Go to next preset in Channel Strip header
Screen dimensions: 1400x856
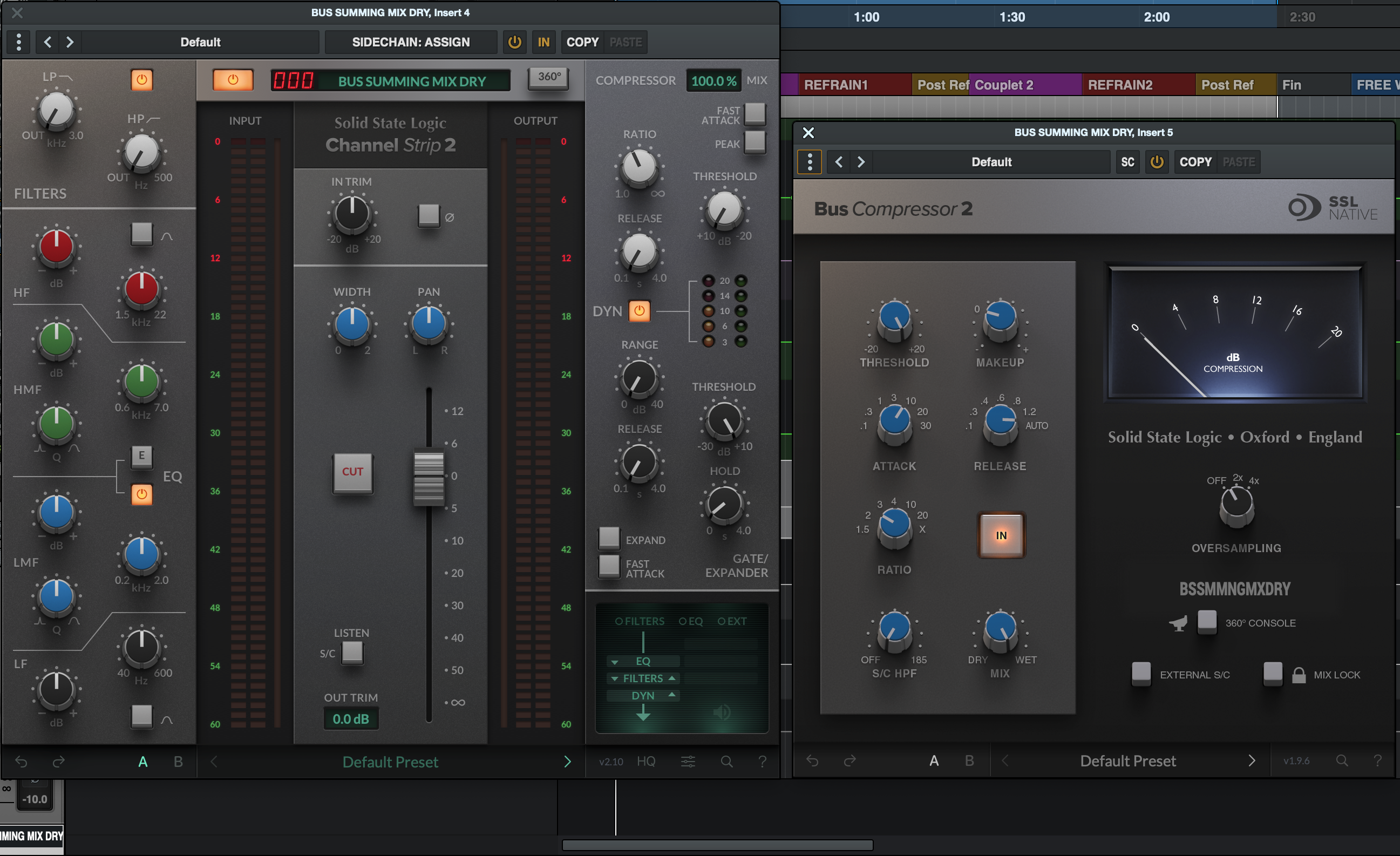(69, 42)
